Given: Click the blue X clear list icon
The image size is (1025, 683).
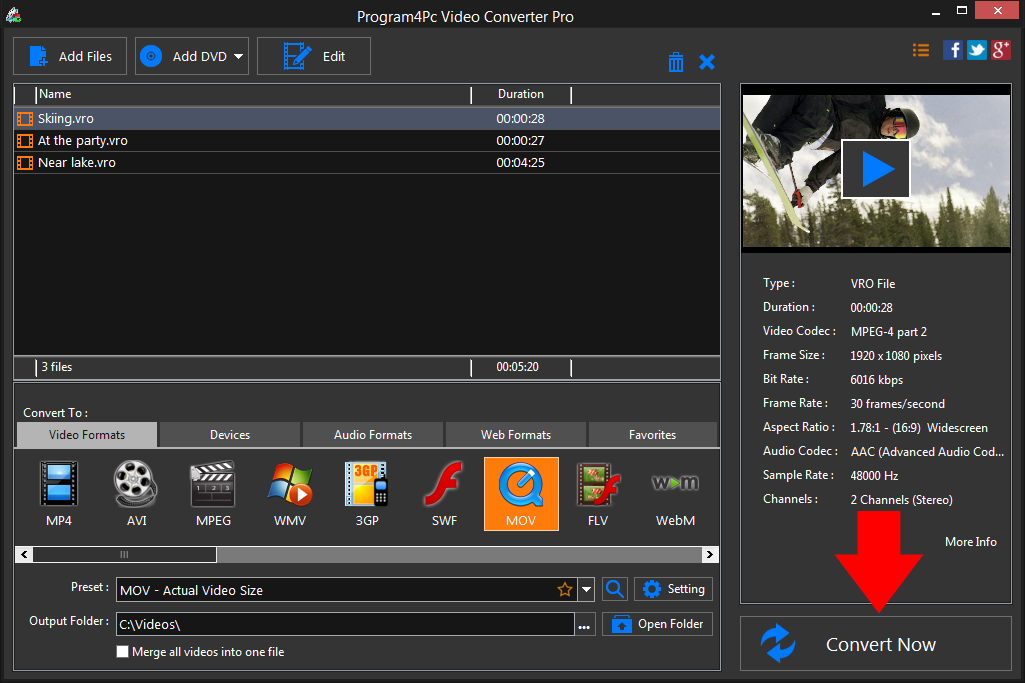Looking at the screenshot, I should (707, 62).
